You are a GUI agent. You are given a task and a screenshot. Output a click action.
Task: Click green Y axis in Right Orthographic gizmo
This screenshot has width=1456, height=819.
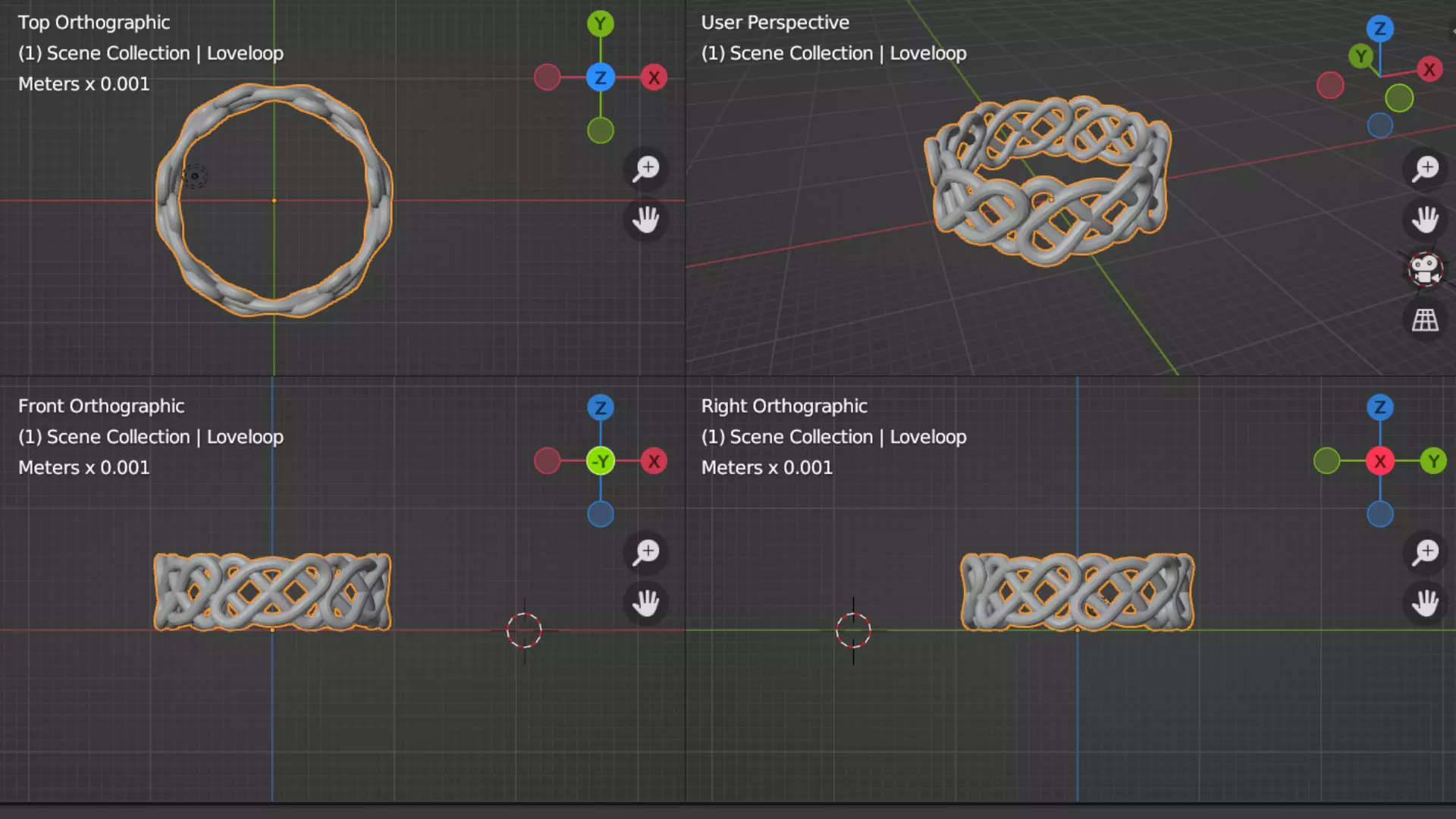1432,461
